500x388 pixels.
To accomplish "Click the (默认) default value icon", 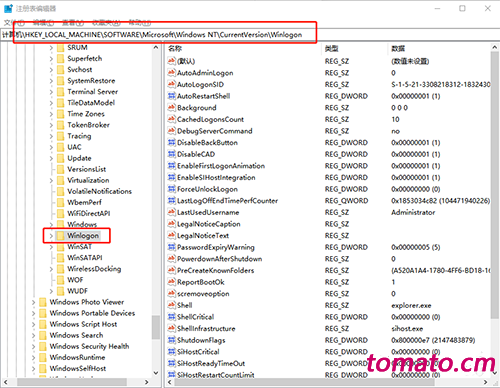I will point(171,61).
